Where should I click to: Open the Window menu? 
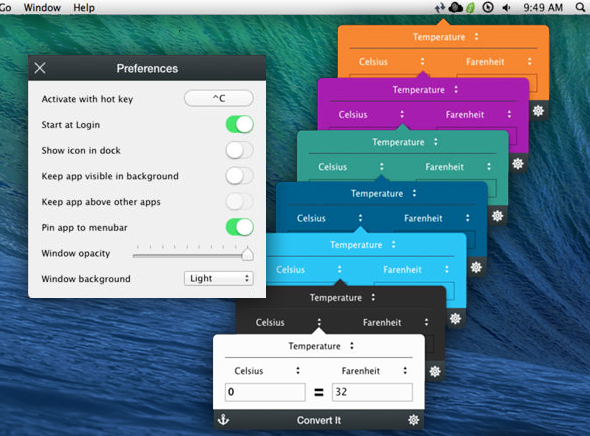point(42,8)
